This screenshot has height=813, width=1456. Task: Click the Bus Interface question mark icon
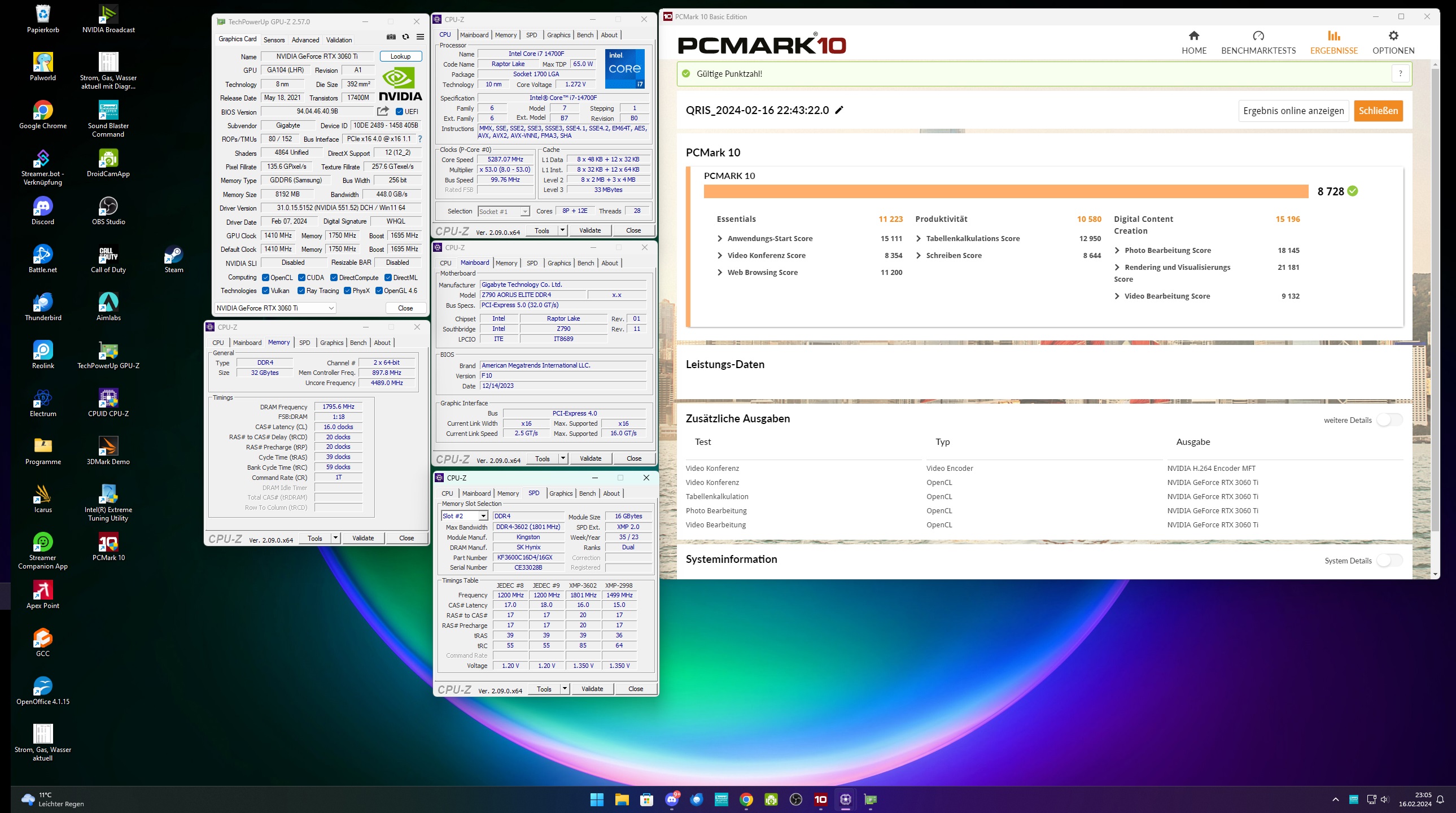tap(420, 139)
